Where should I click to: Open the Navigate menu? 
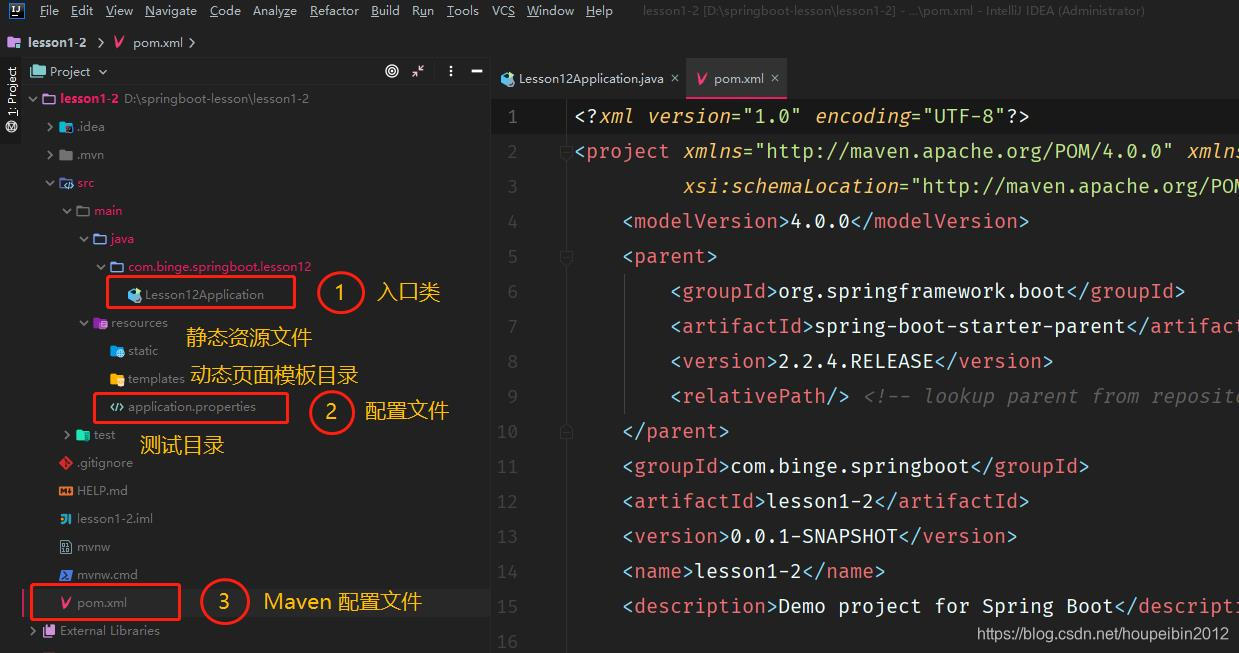(171, 11)
